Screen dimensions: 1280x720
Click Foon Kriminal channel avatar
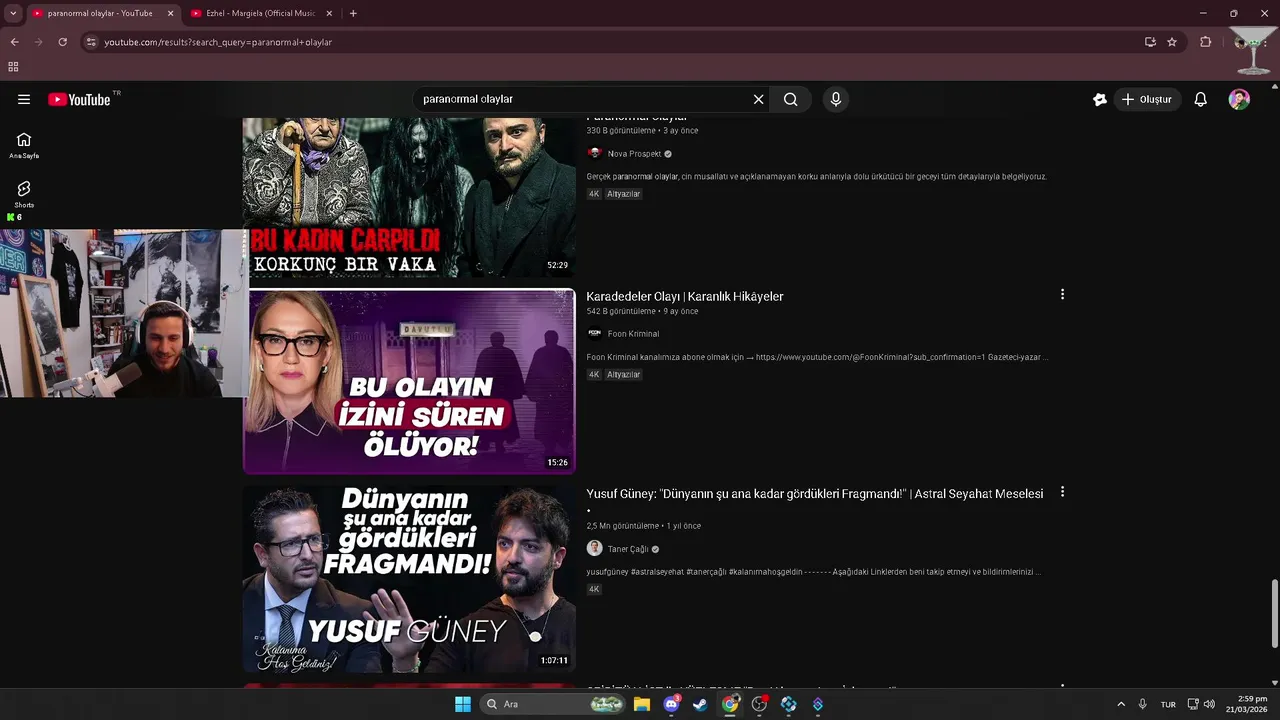(594, 334)
